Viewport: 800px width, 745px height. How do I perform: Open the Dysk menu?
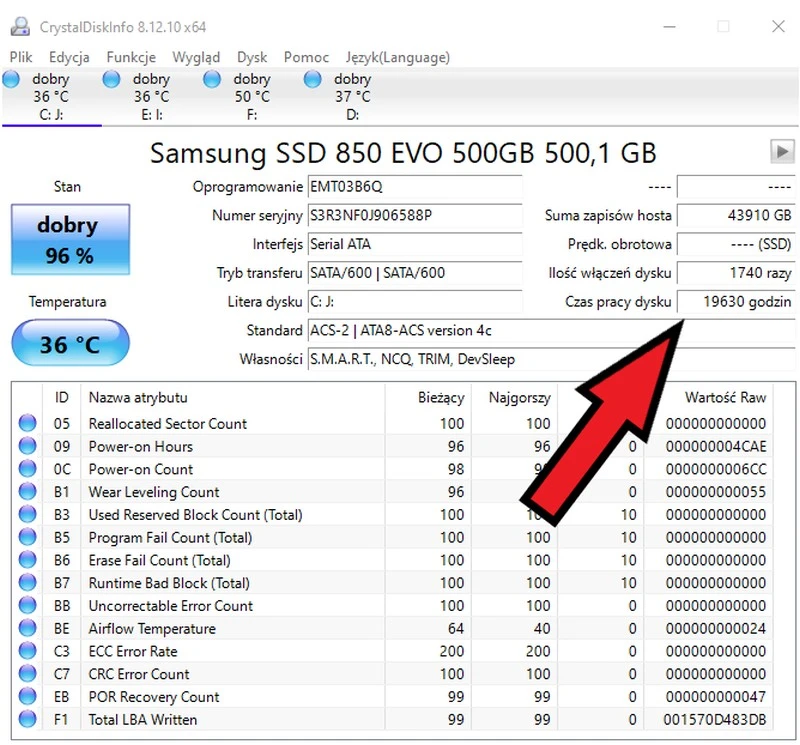point(252,58)
